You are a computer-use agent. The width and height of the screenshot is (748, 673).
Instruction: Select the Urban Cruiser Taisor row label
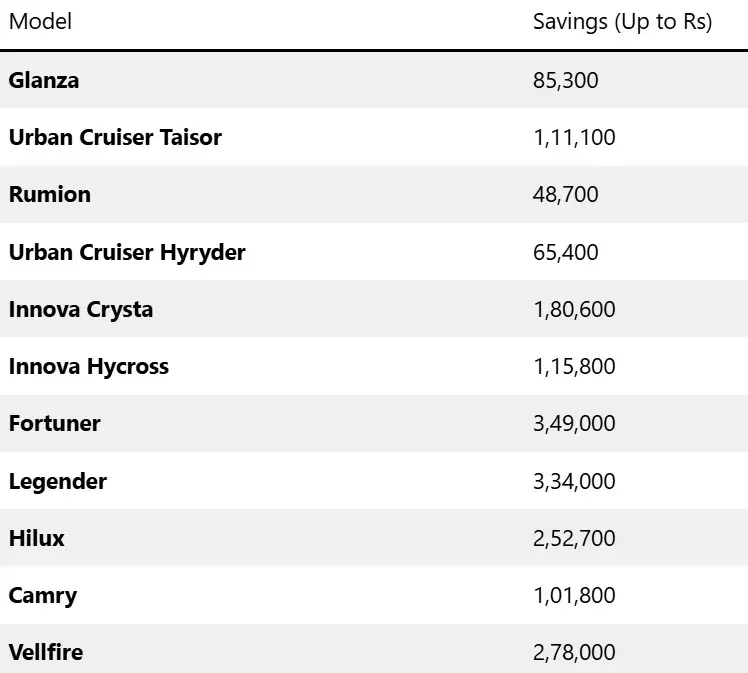[x=115, y=137]
